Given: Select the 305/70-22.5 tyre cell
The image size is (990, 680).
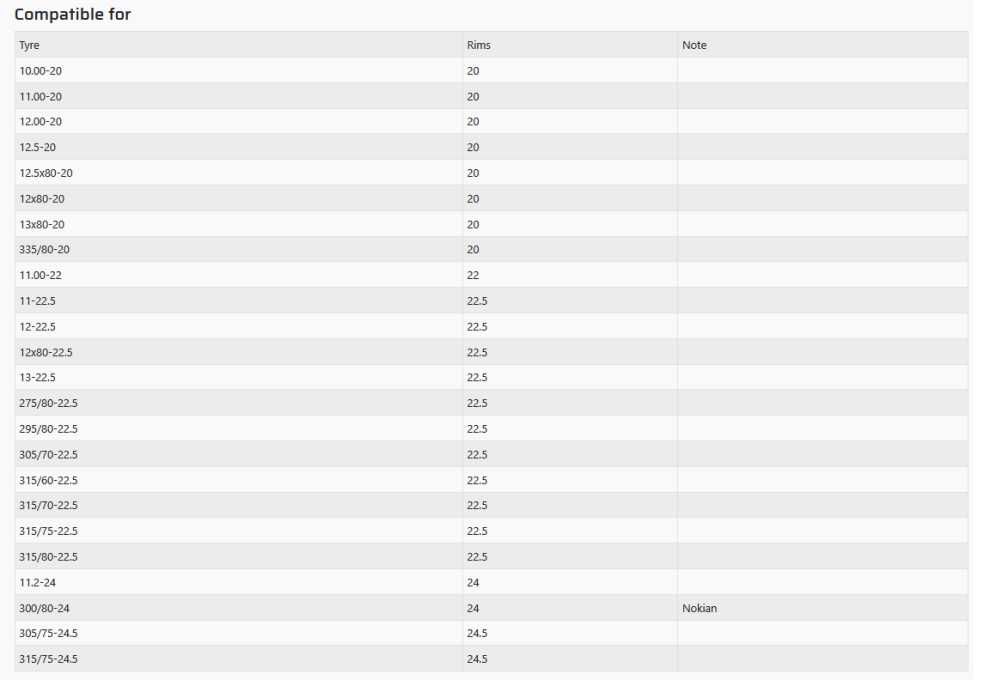Looking at the screenshot, I should pos(48,454).
